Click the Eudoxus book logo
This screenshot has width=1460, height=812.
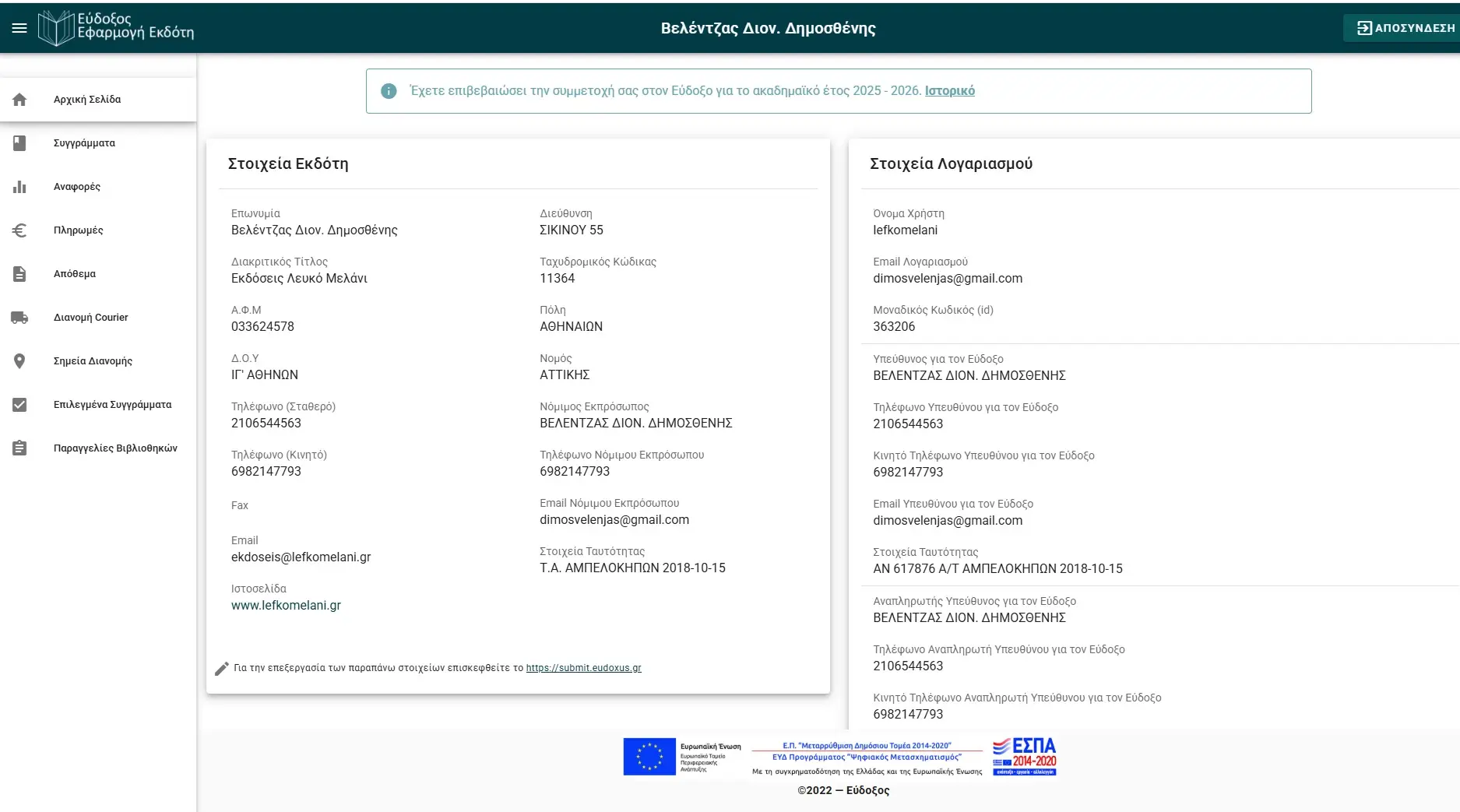pos(56,28)
